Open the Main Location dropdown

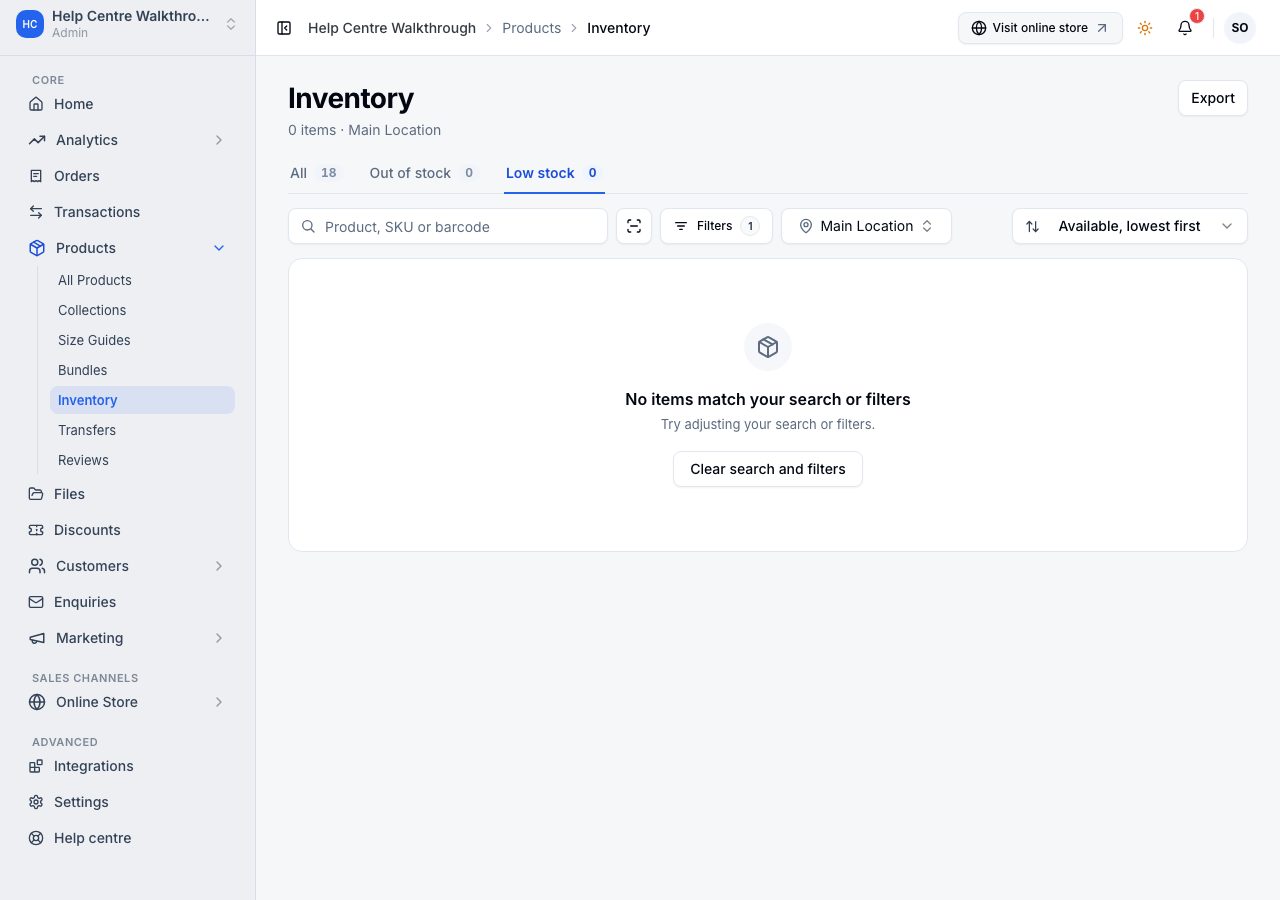point(866,226)
